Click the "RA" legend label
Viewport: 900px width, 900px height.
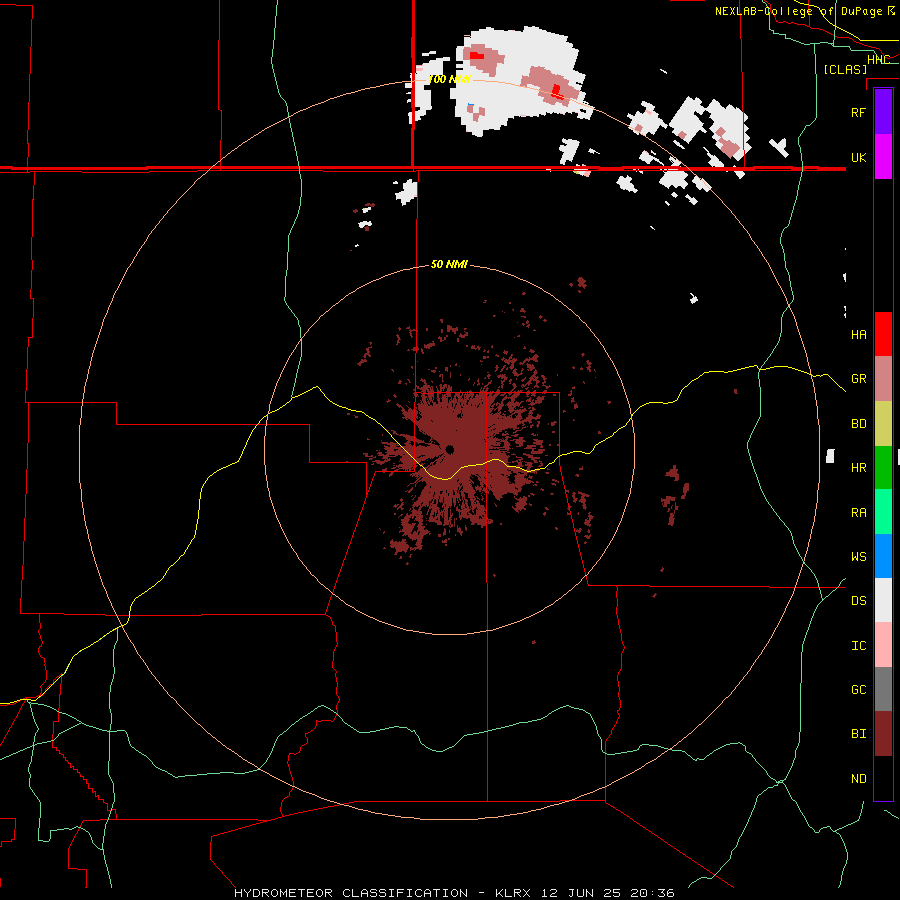click(x=858, y=512)
